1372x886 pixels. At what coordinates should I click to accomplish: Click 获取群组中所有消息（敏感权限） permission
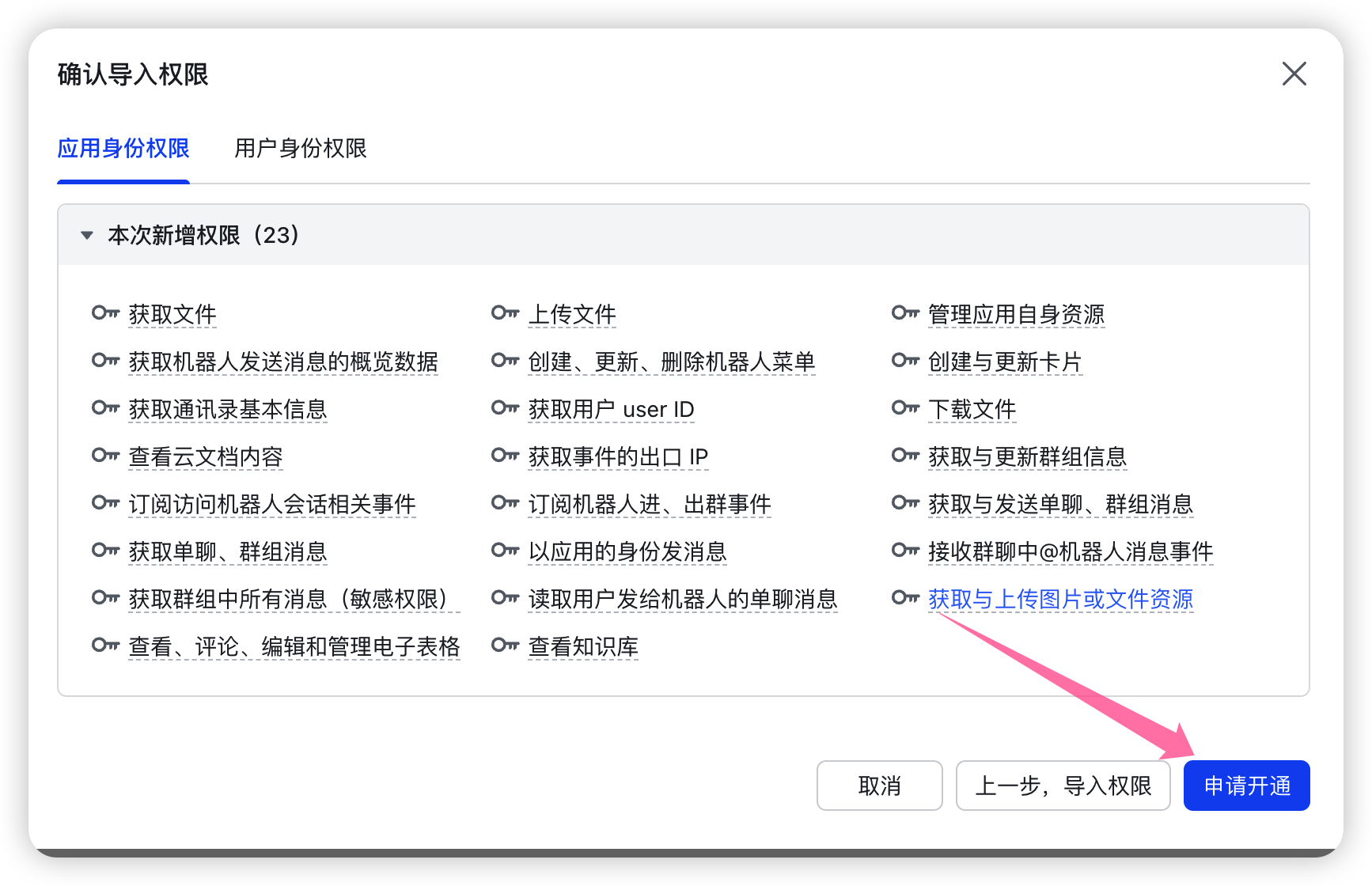293,599
